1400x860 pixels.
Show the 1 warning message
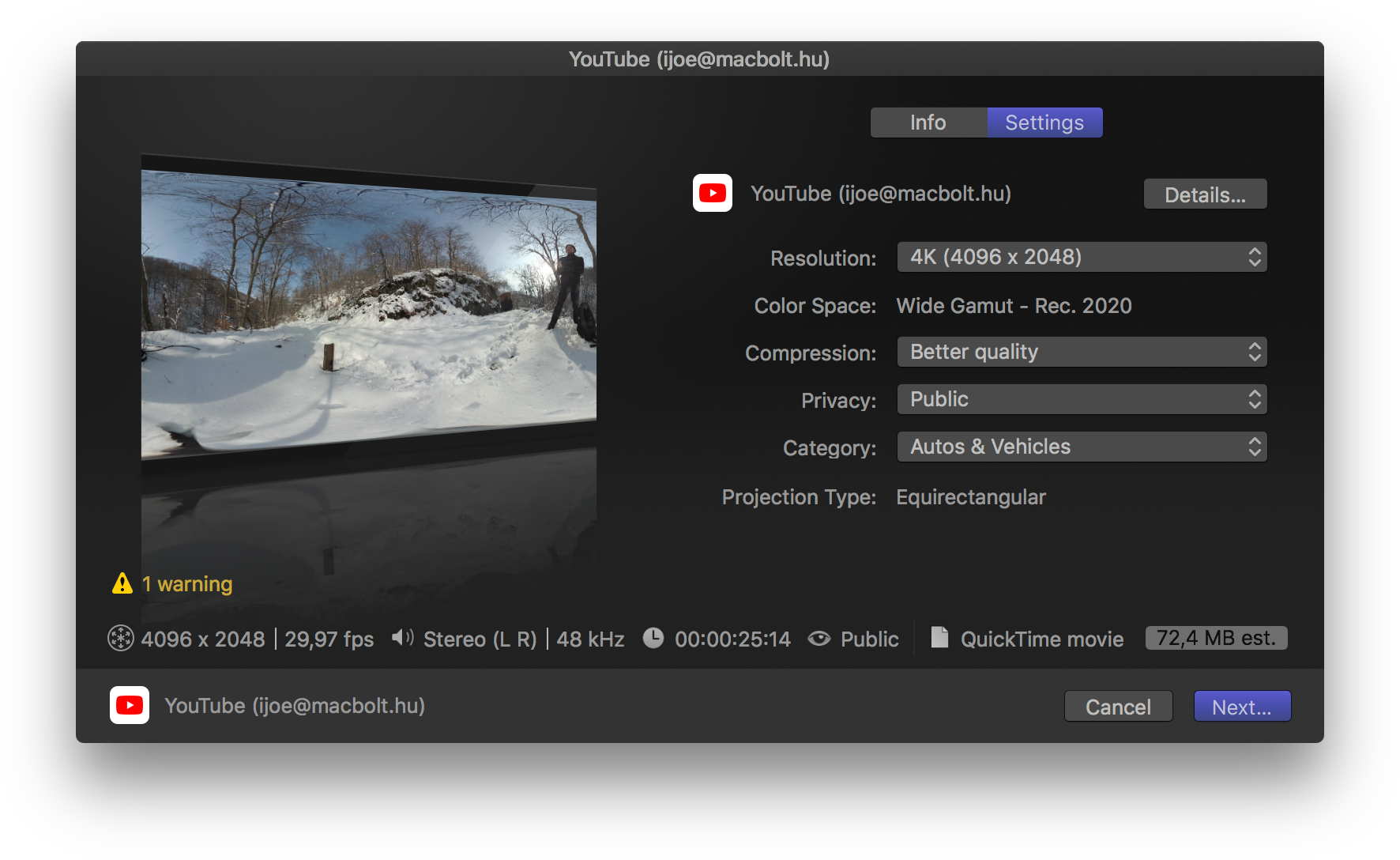pyautogui.click(x=187, y=584)
